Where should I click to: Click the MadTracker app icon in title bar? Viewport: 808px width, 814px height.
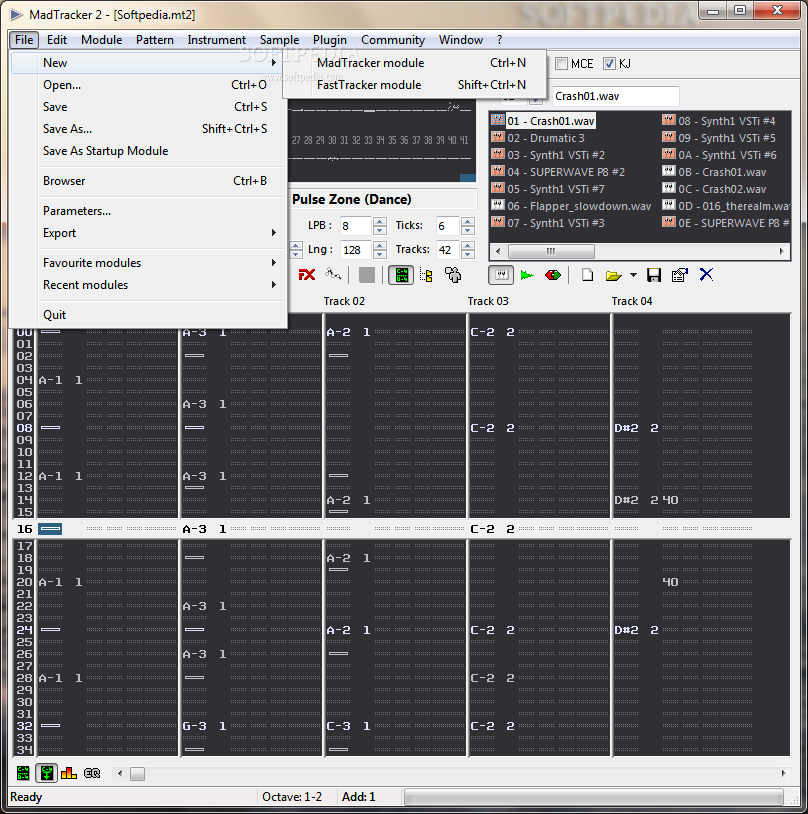[x=17, y=15]
